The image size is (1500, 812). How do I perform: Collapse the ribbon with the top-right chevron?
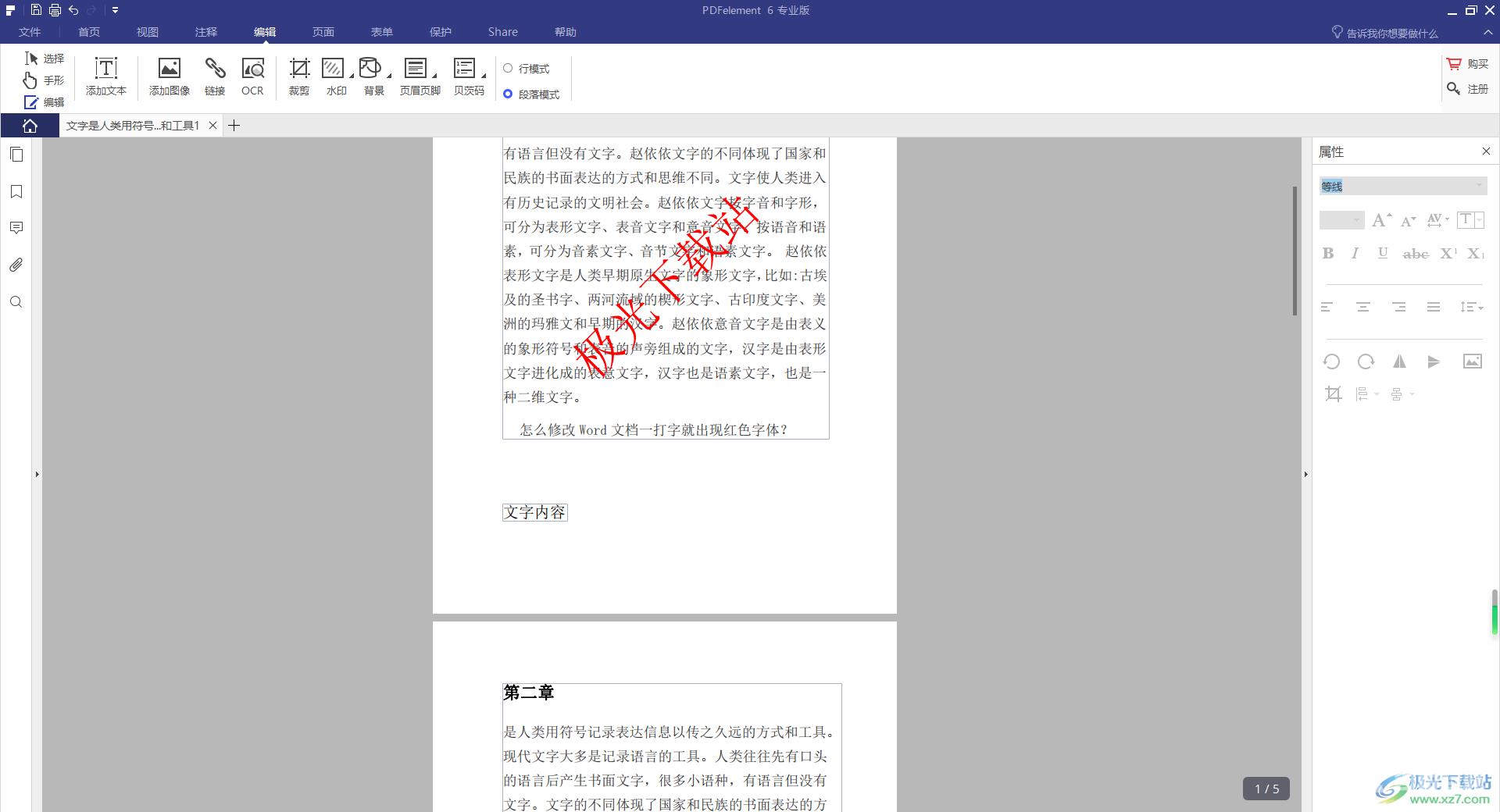[x=1487, y=32]
